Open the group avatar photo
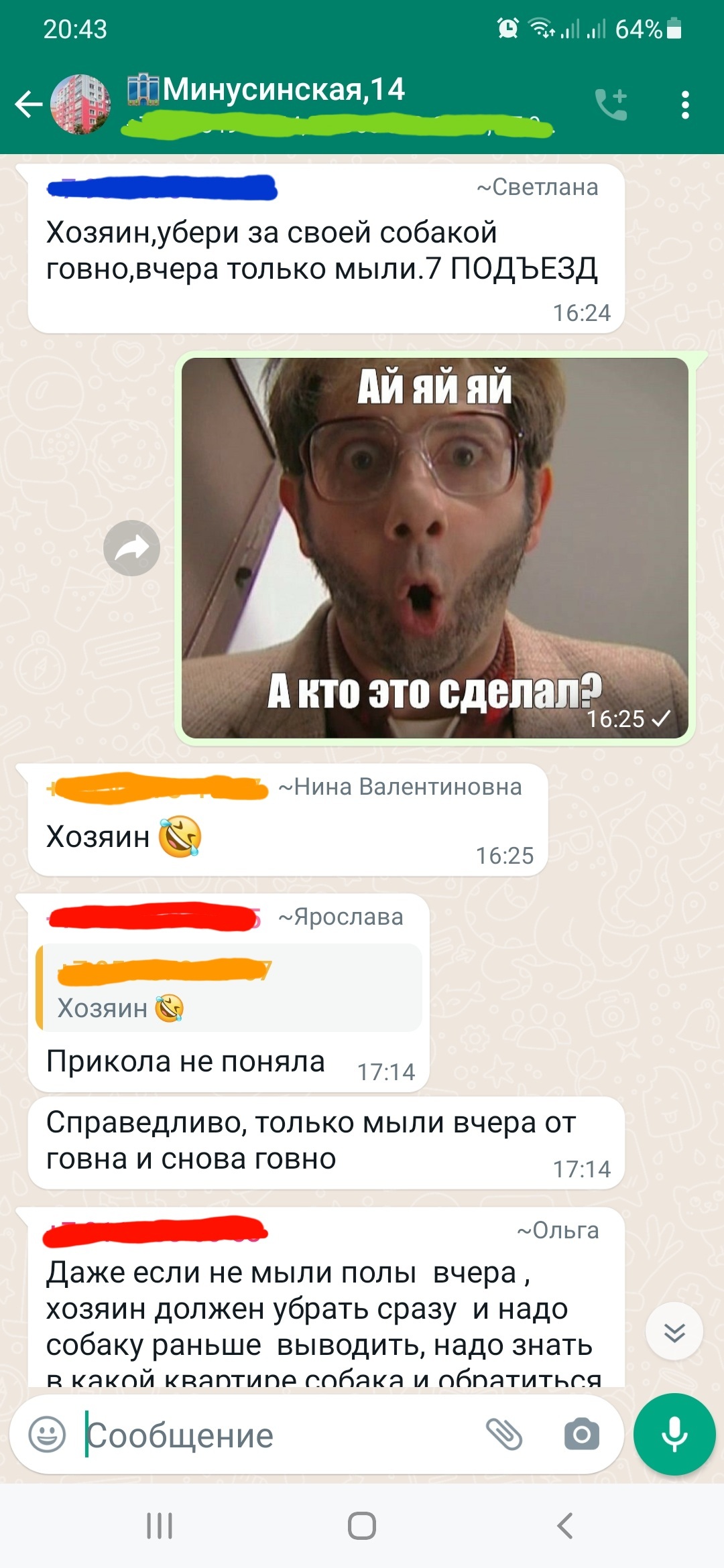This screenshot has width=724, height=1568. pyautogui.click(x=80, y=105)
